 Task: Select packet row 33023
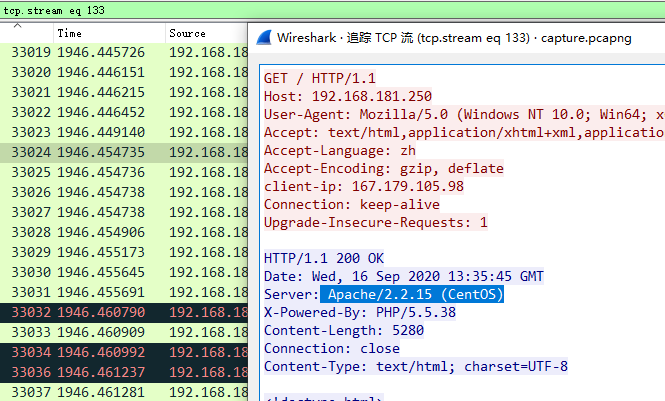point(124,132)
